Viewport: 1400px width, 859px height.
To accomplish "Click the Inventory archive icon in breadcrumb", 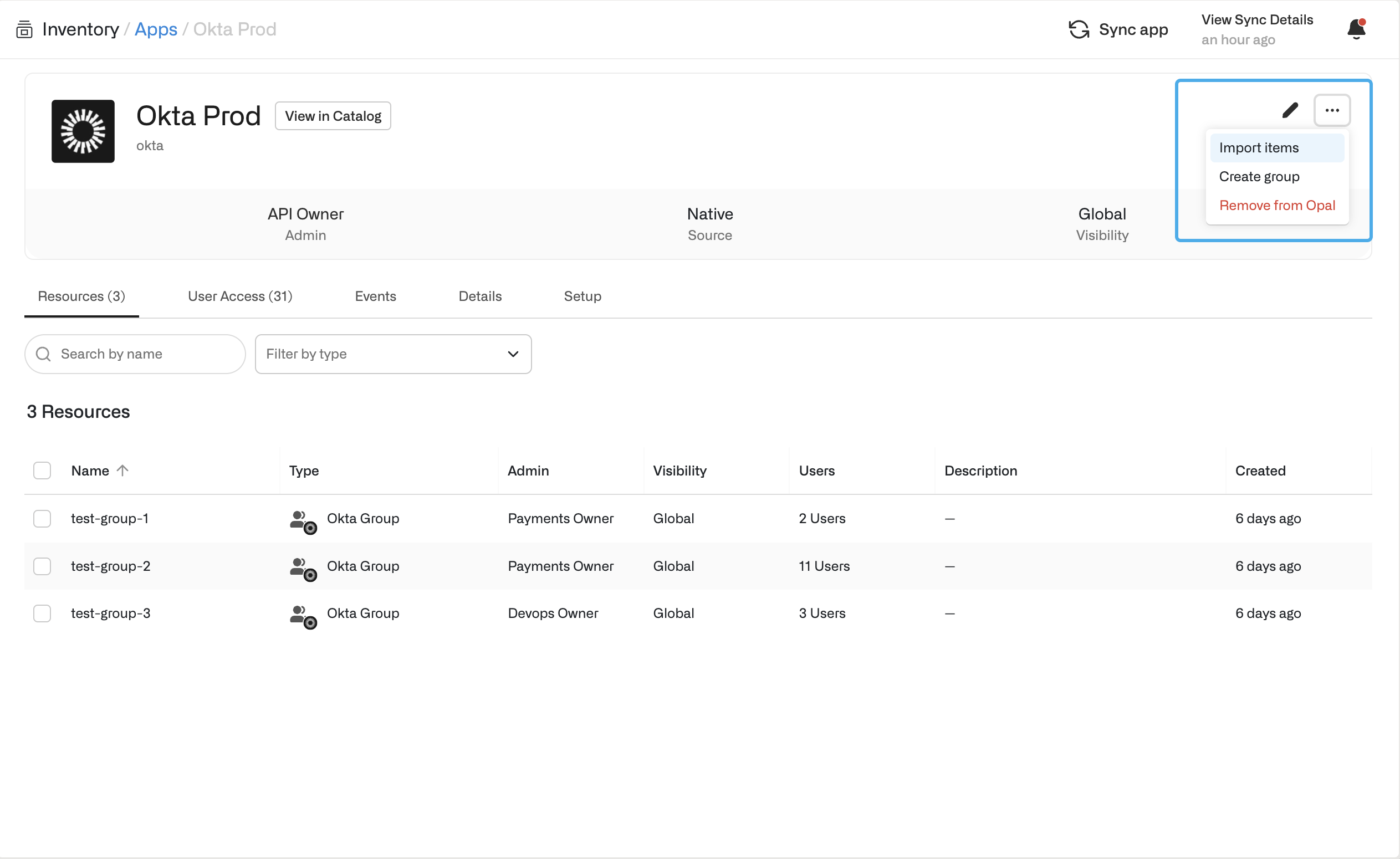I will [24, 29].
